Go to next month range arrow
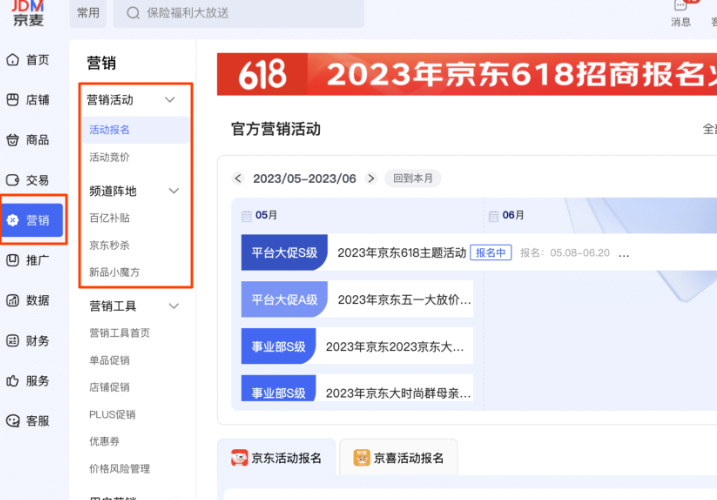717x500 pixels. pos(371,178)
